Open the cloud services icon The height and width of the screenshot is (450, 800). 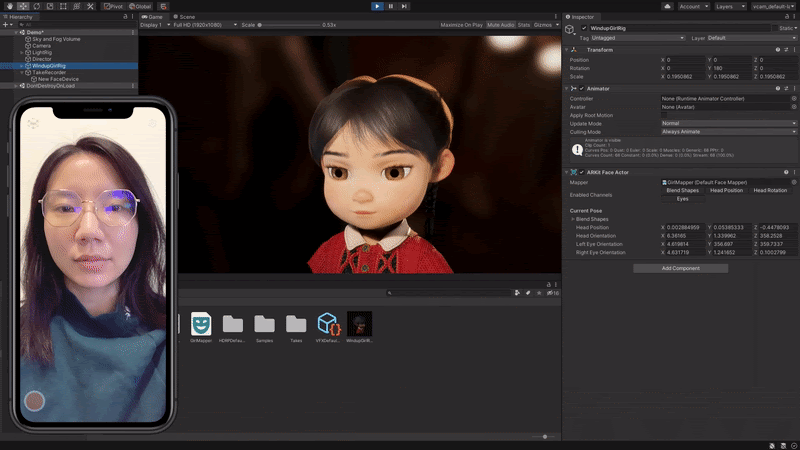pyautogui.click(x=667, y=6)
